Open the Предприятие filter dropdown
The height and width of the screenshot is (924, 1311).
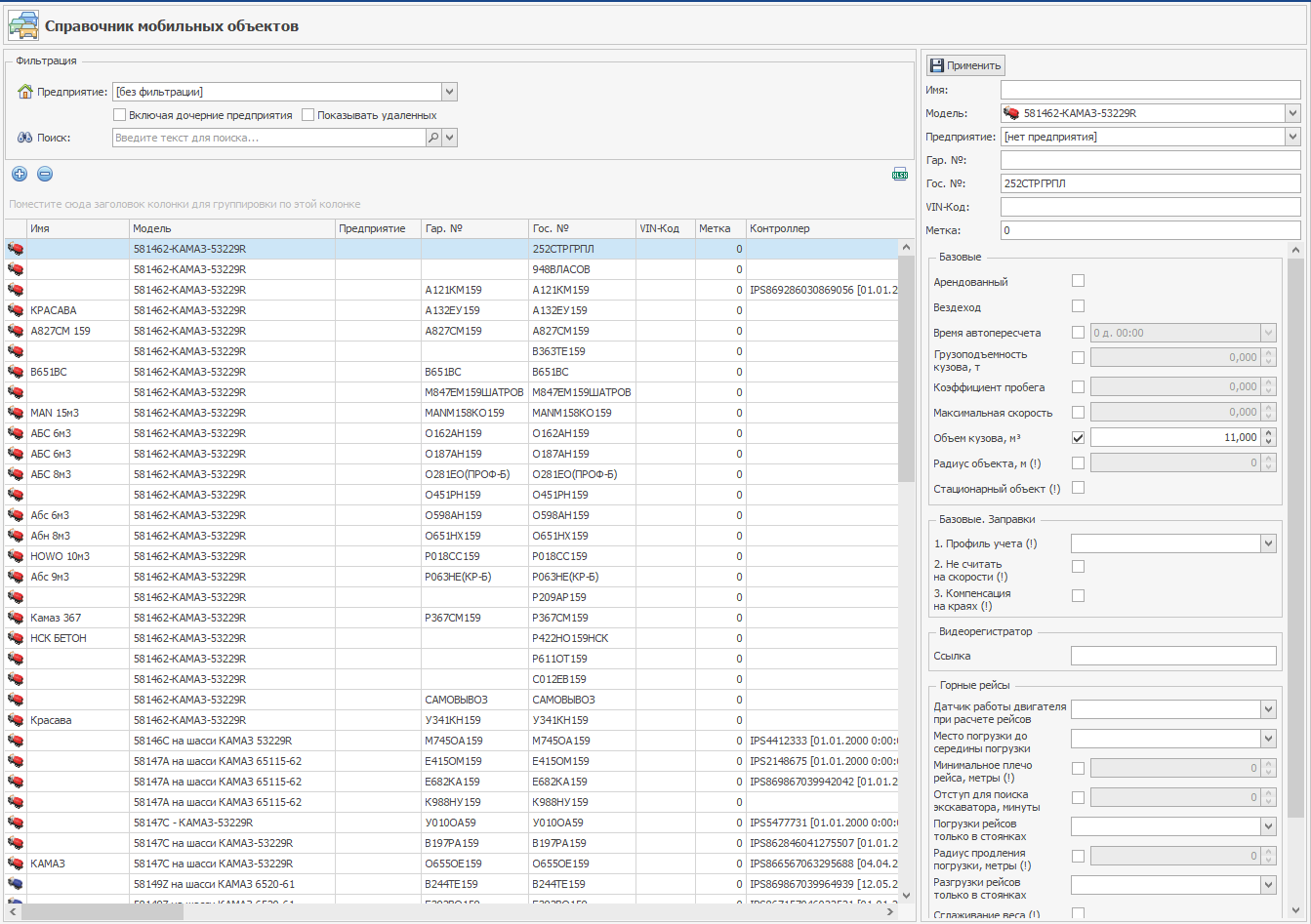[x=449, y=92]
